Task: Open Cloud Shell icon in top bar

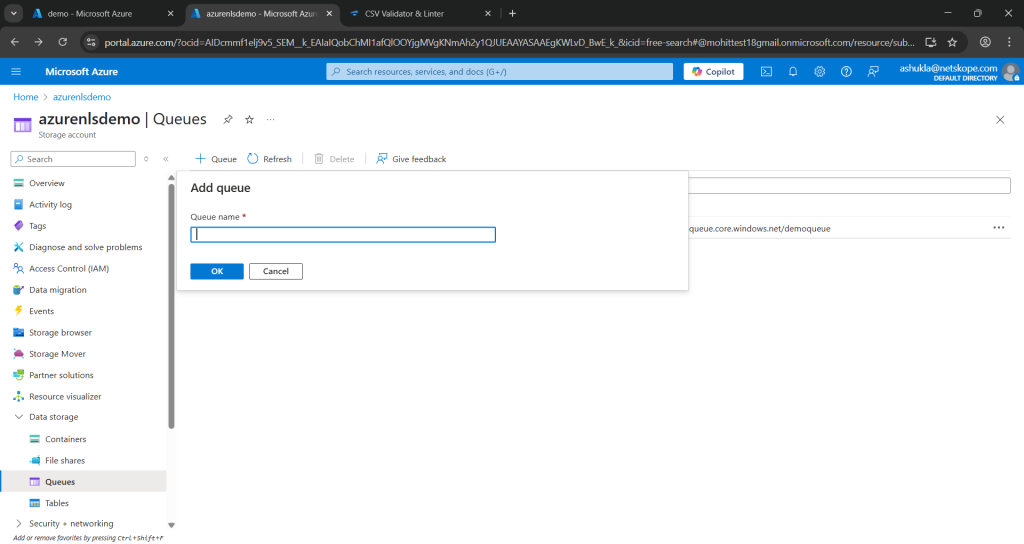Action: click(x=766, y=72)
